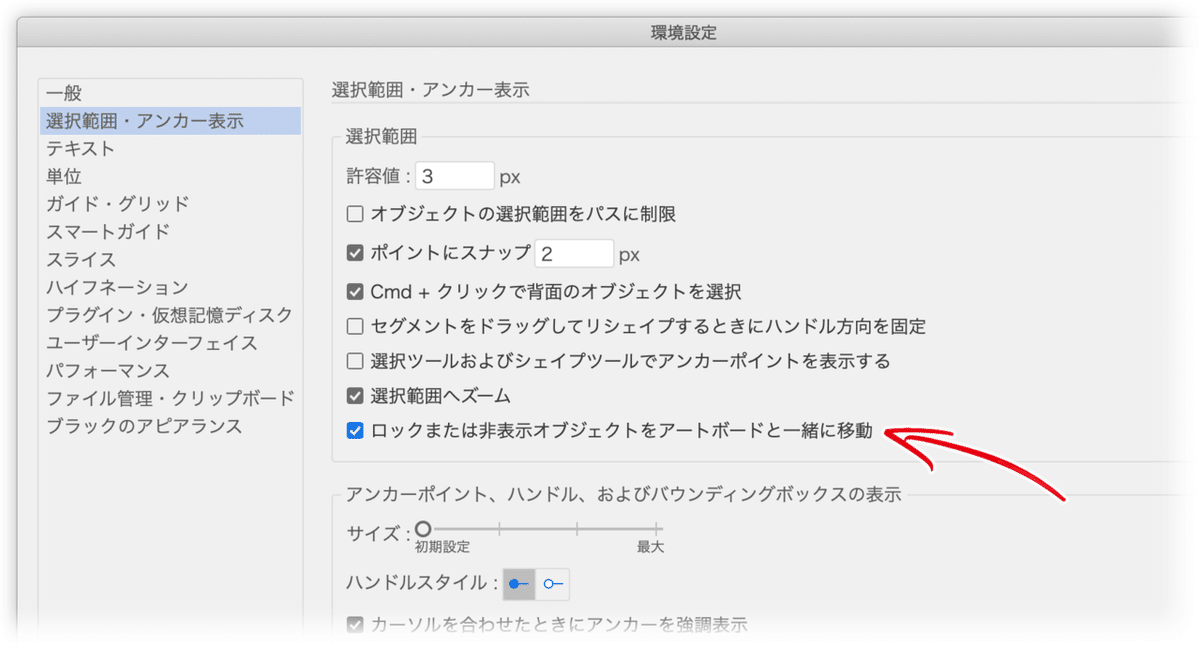
Task: Click the 最大 end of サイズ slider
Action: click(656, 528)
